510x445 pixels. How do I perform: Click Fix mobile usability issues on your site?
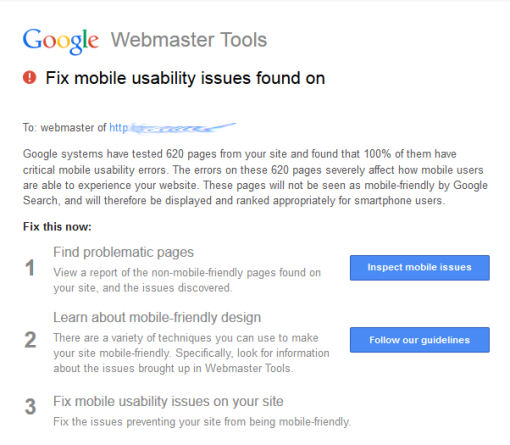pos(168,401)
